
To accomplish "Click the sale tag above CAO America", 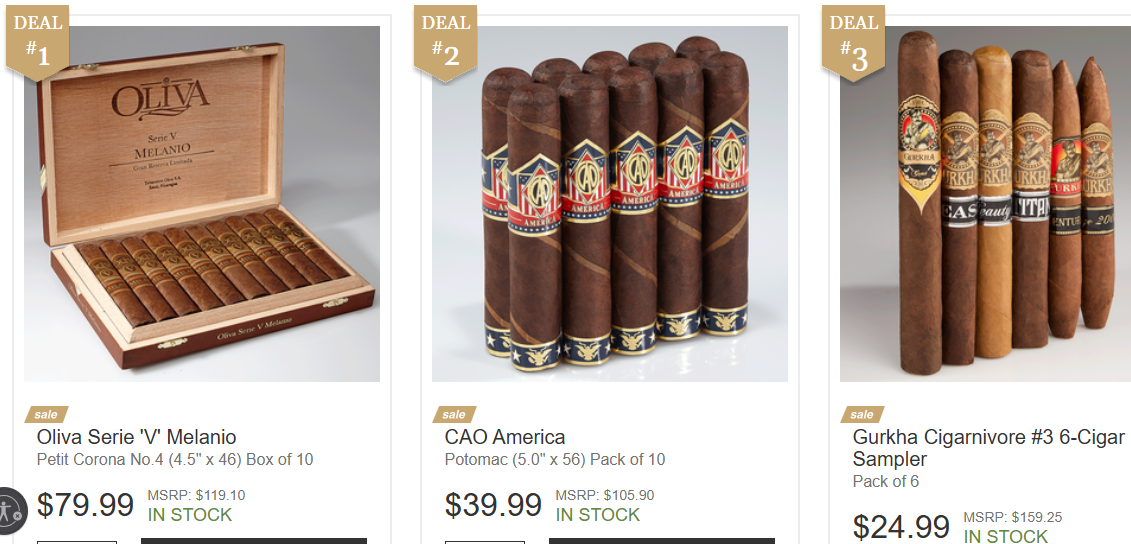I will click(x=454, y=414).
